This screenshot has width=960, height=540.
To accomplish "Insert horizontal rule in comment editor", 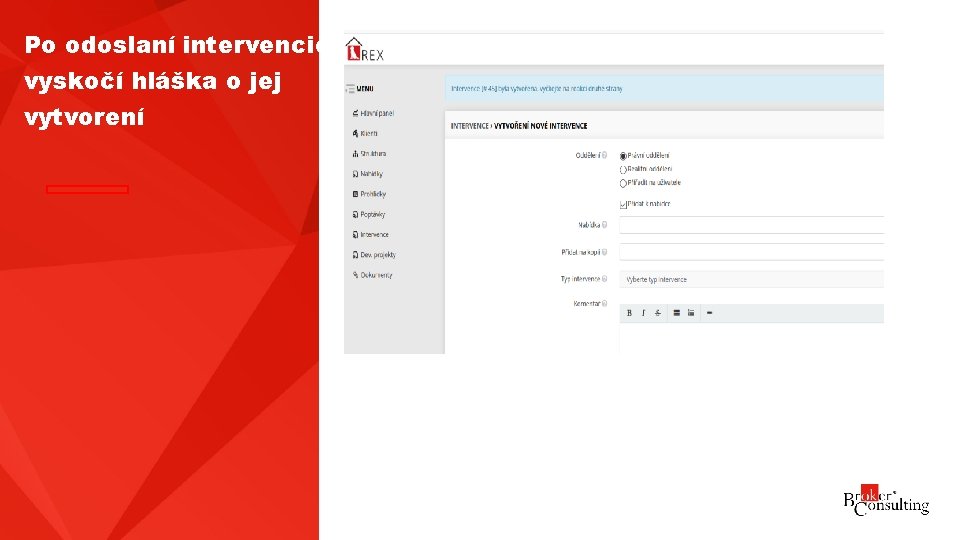I will [x=710, y=313].
